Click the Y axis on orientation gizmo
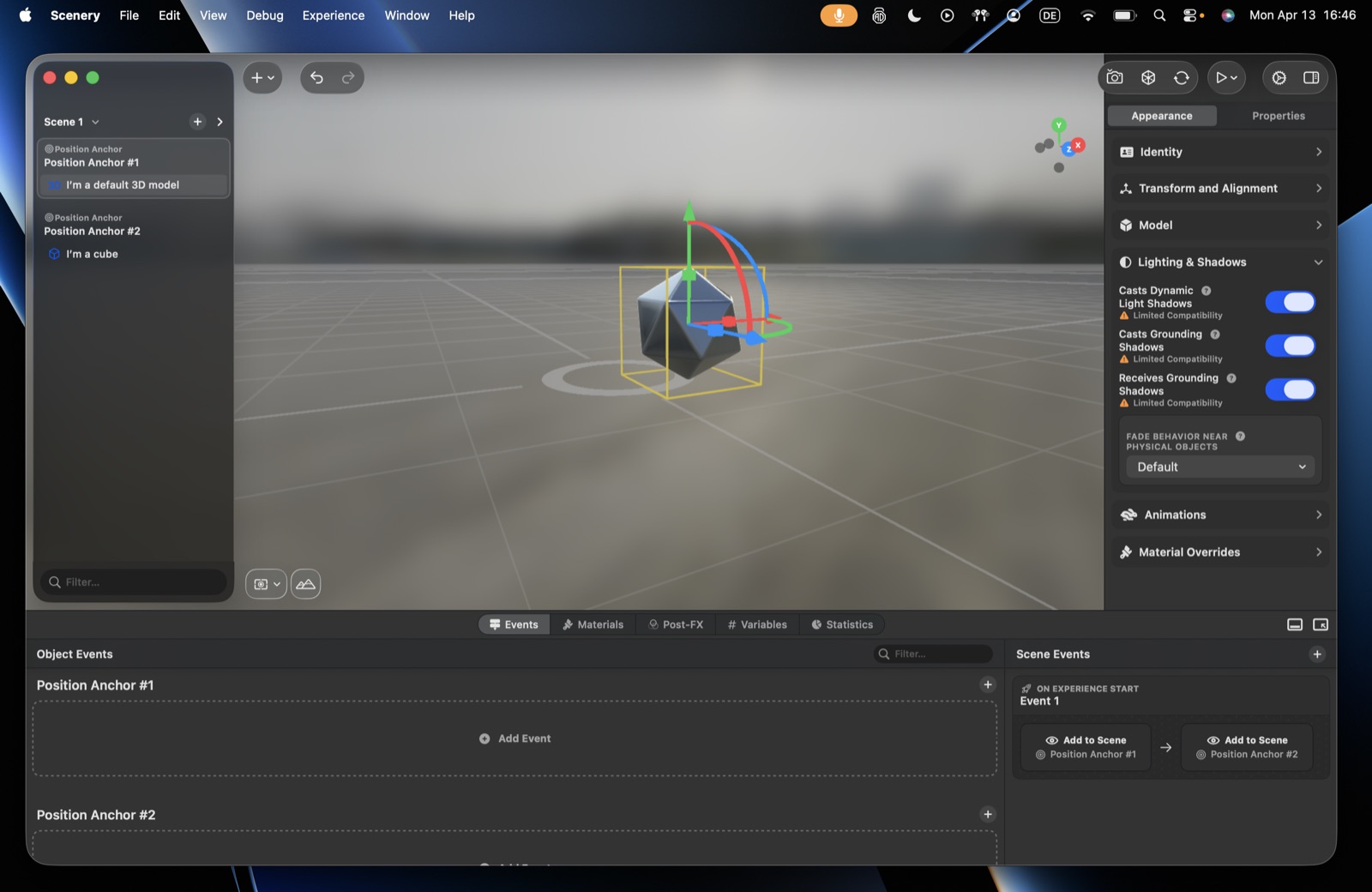The width and height of the screenshot is (1372, 892). coord(1059,125)
